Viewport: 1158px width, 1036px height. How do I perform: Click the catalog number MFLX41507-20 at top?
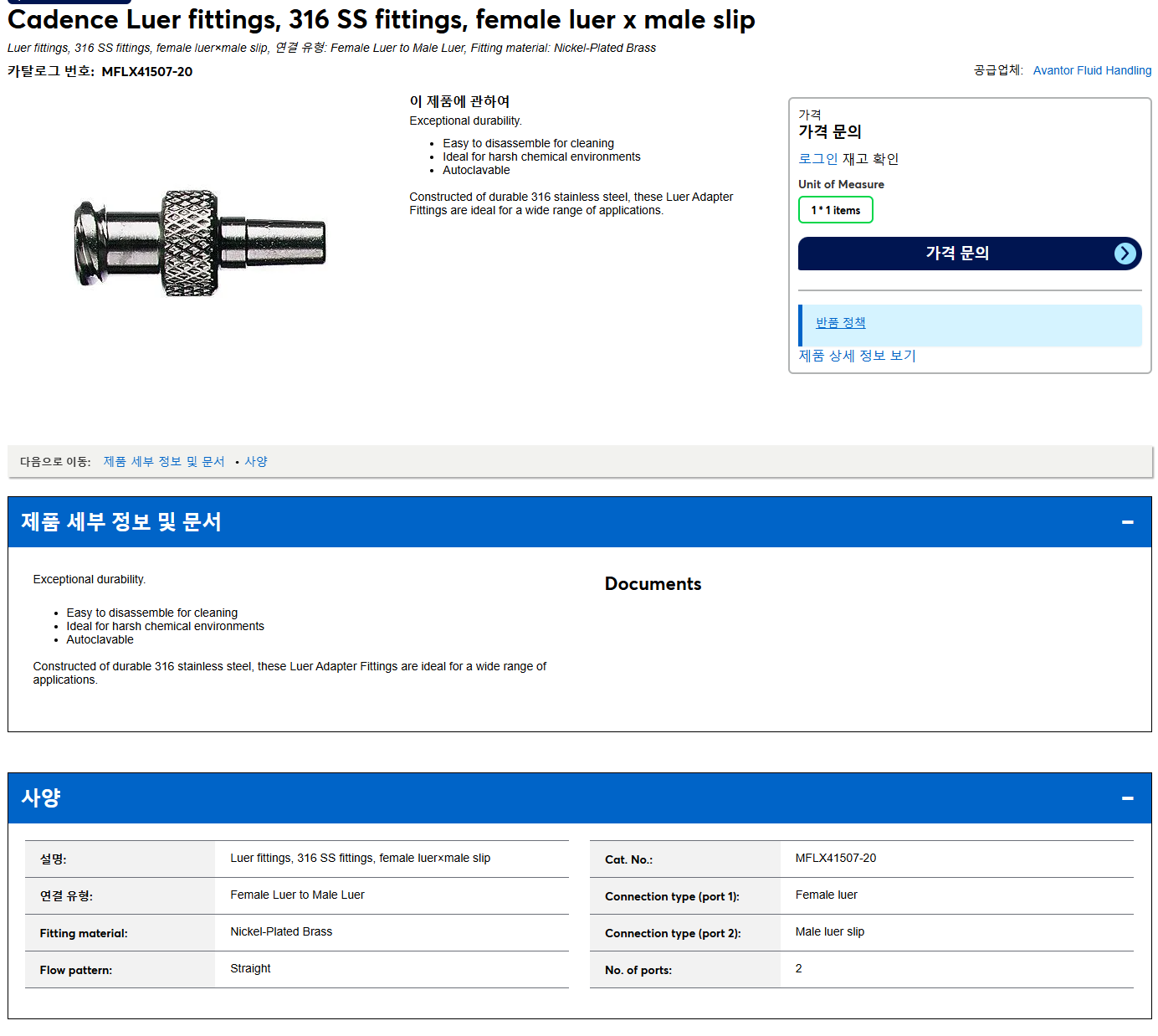click(147, 72)
